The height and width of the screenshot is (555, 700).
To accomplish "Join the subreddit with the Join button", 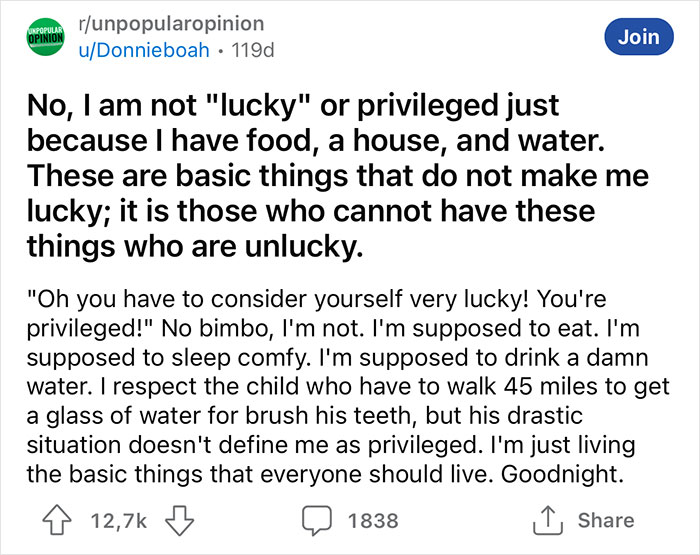I will (638, 37).
